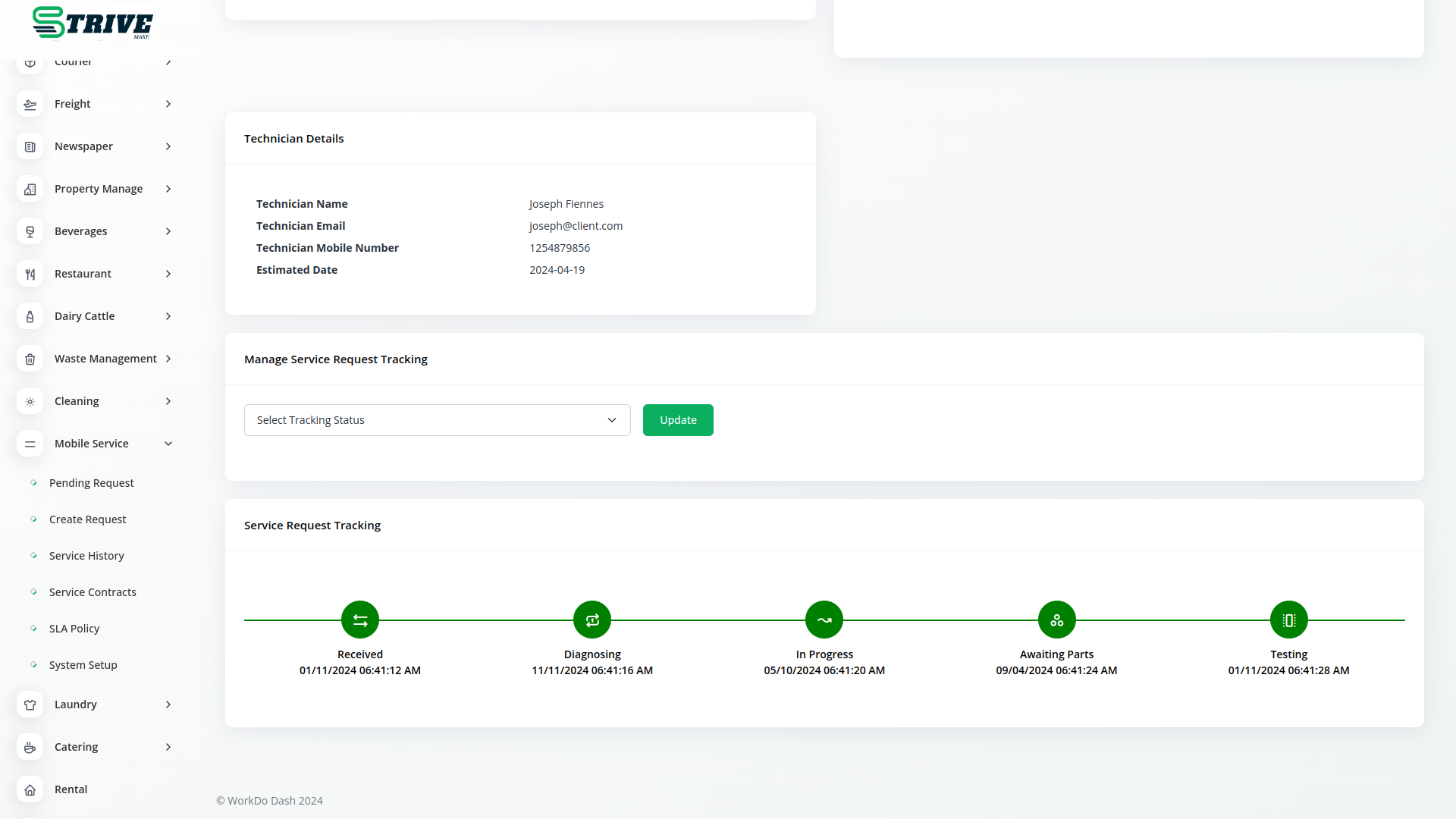Click the Strive logo
The width and height of the screenshot is (1456, 819).
point(93,23)
